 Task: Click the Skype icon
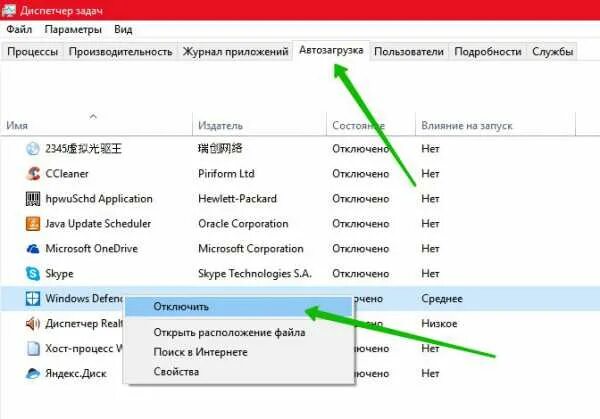coord(33,274)
